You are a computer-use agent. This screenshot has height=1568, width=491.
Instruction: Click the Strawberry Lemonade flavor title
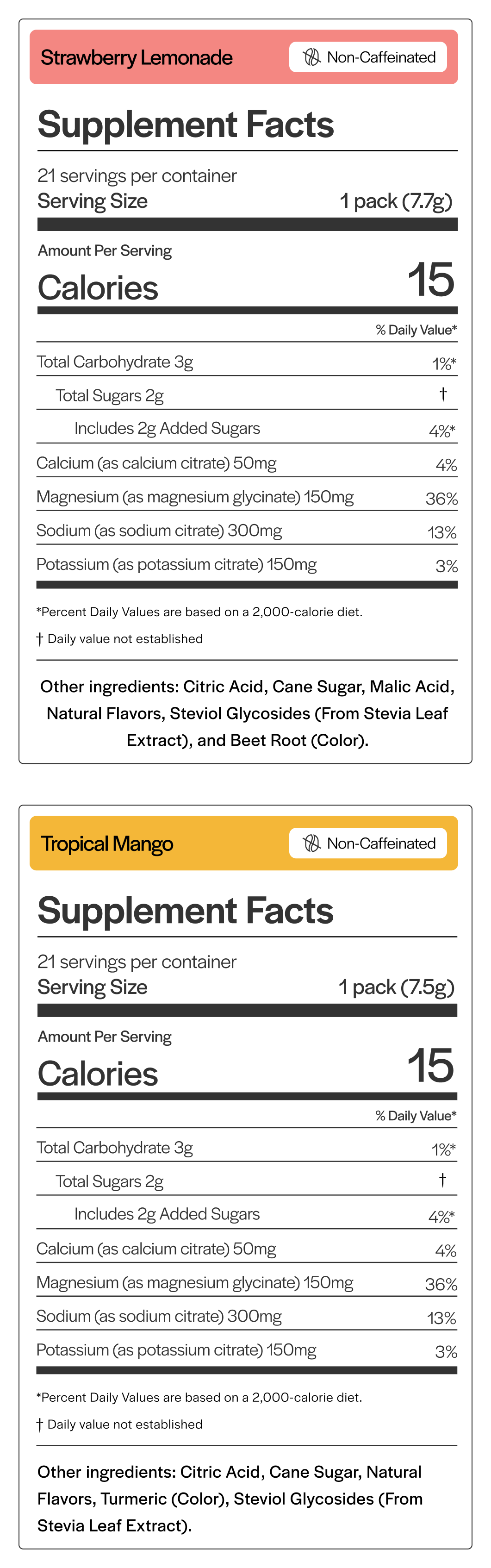click(137, 58)
